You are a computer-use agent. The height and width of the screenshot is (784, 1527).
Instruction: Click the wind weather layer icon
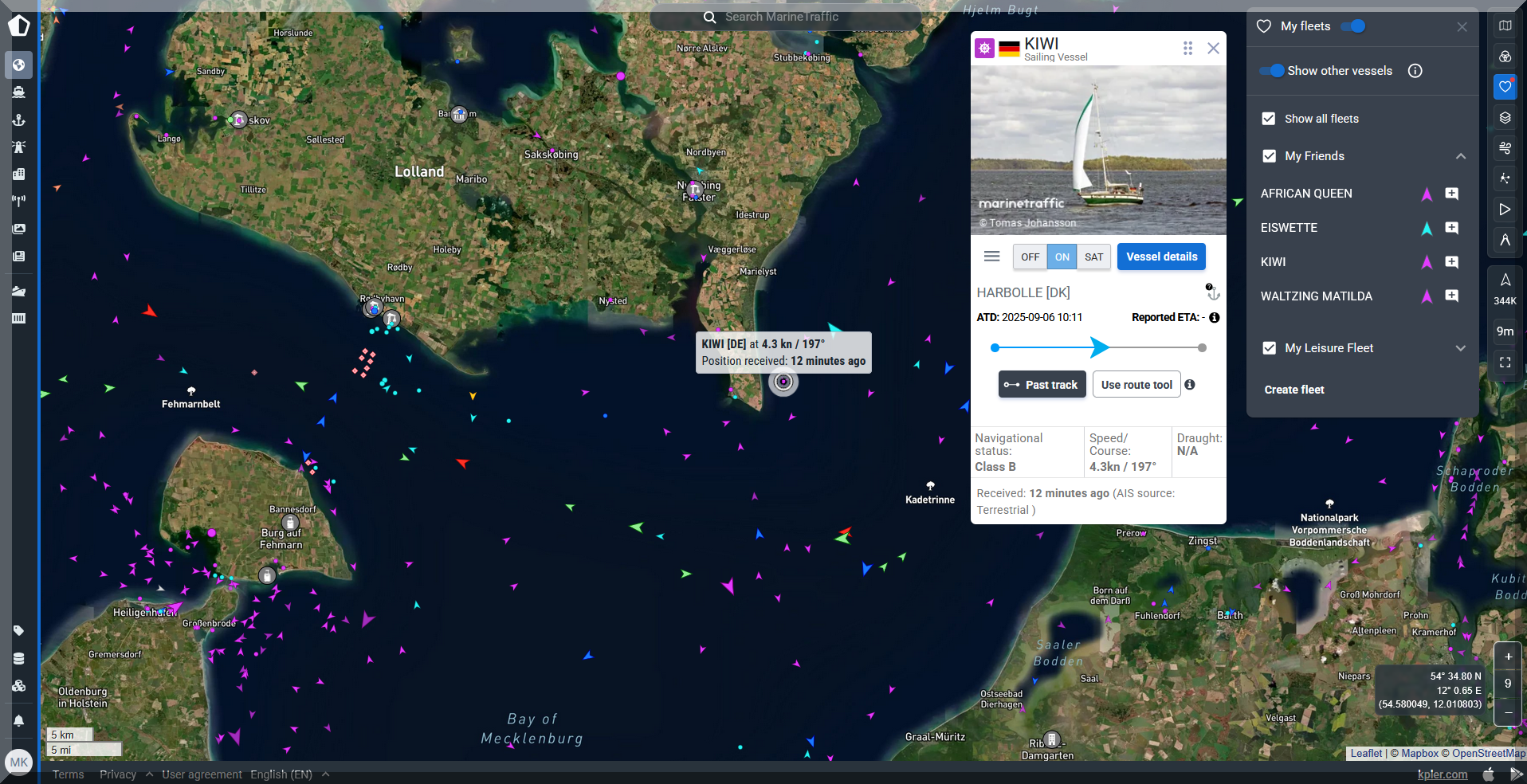click(1505, 148)
